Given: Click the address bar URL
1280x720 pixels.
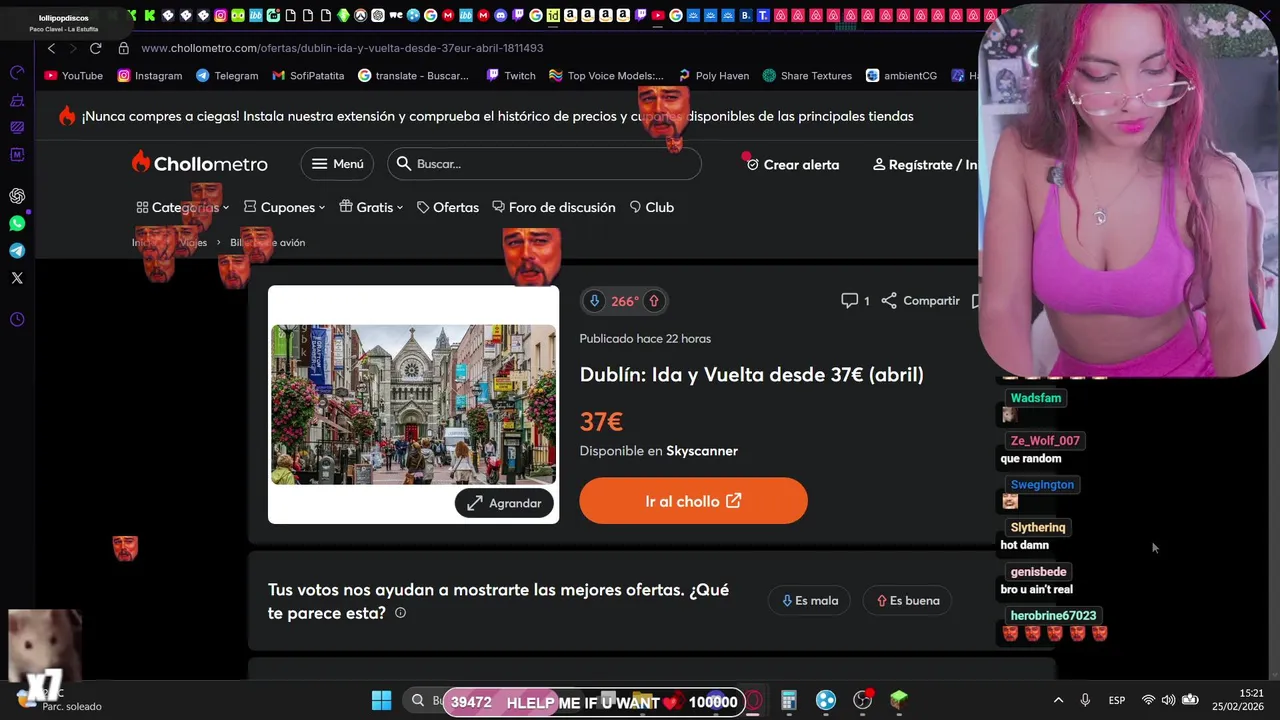Looking at the screenshot, I should 342,48.
